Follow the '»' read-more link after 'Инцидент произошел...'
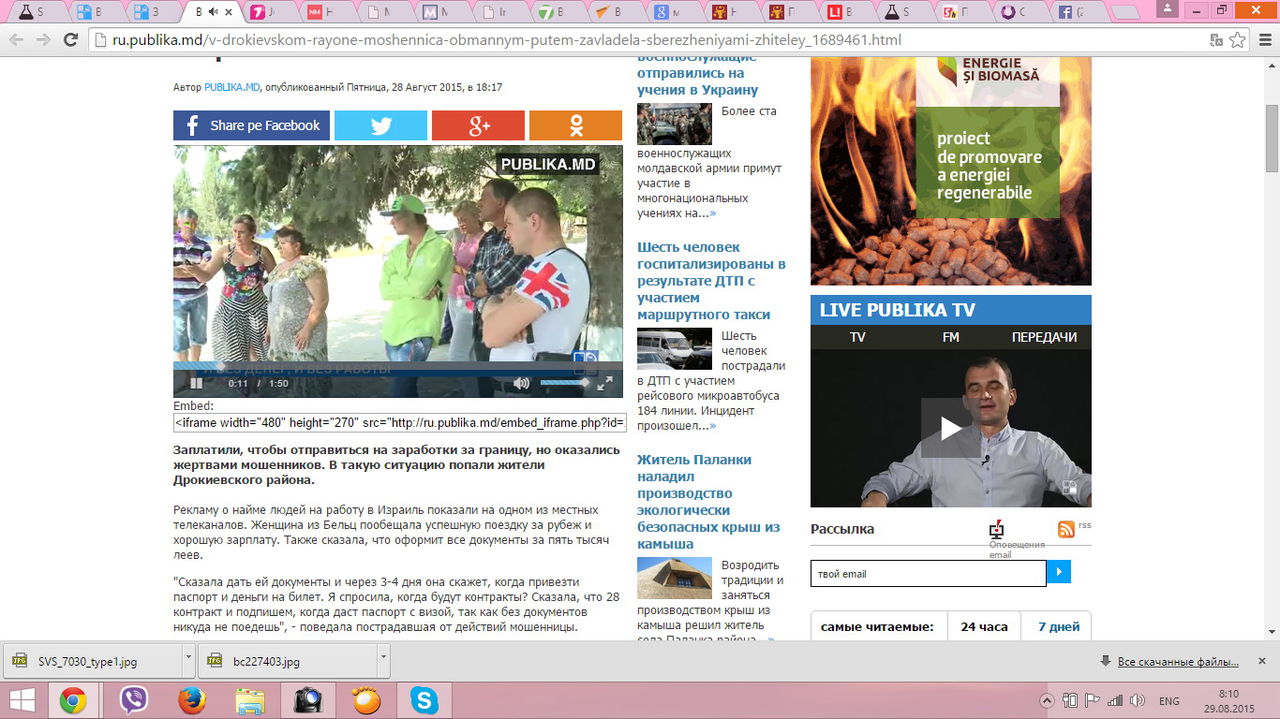This screenshot has width=1280, height=719. 713,426
